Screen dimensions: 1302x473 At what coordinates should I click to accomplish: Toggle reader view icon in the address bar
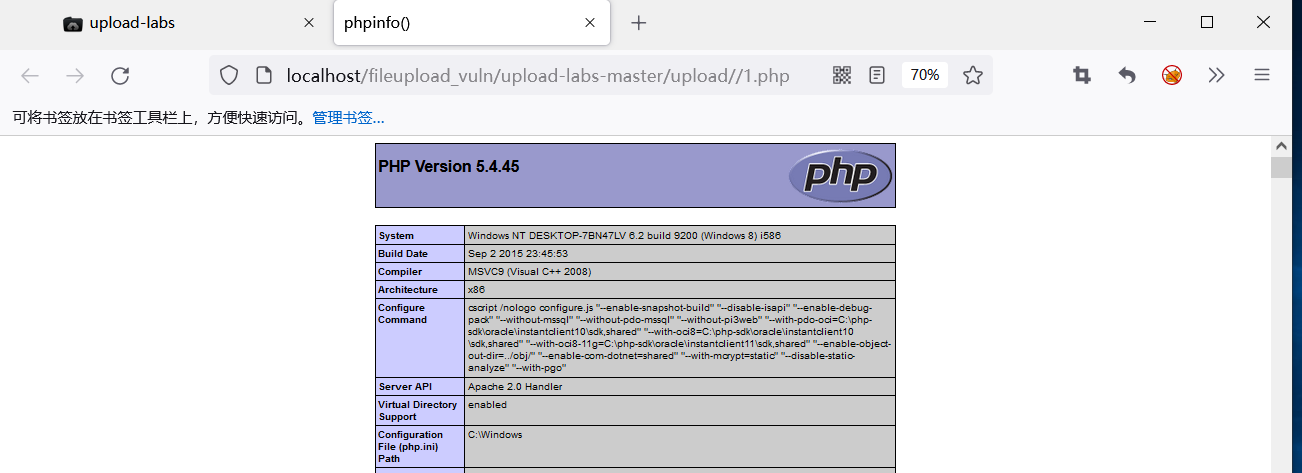click(x=877, y=75)
